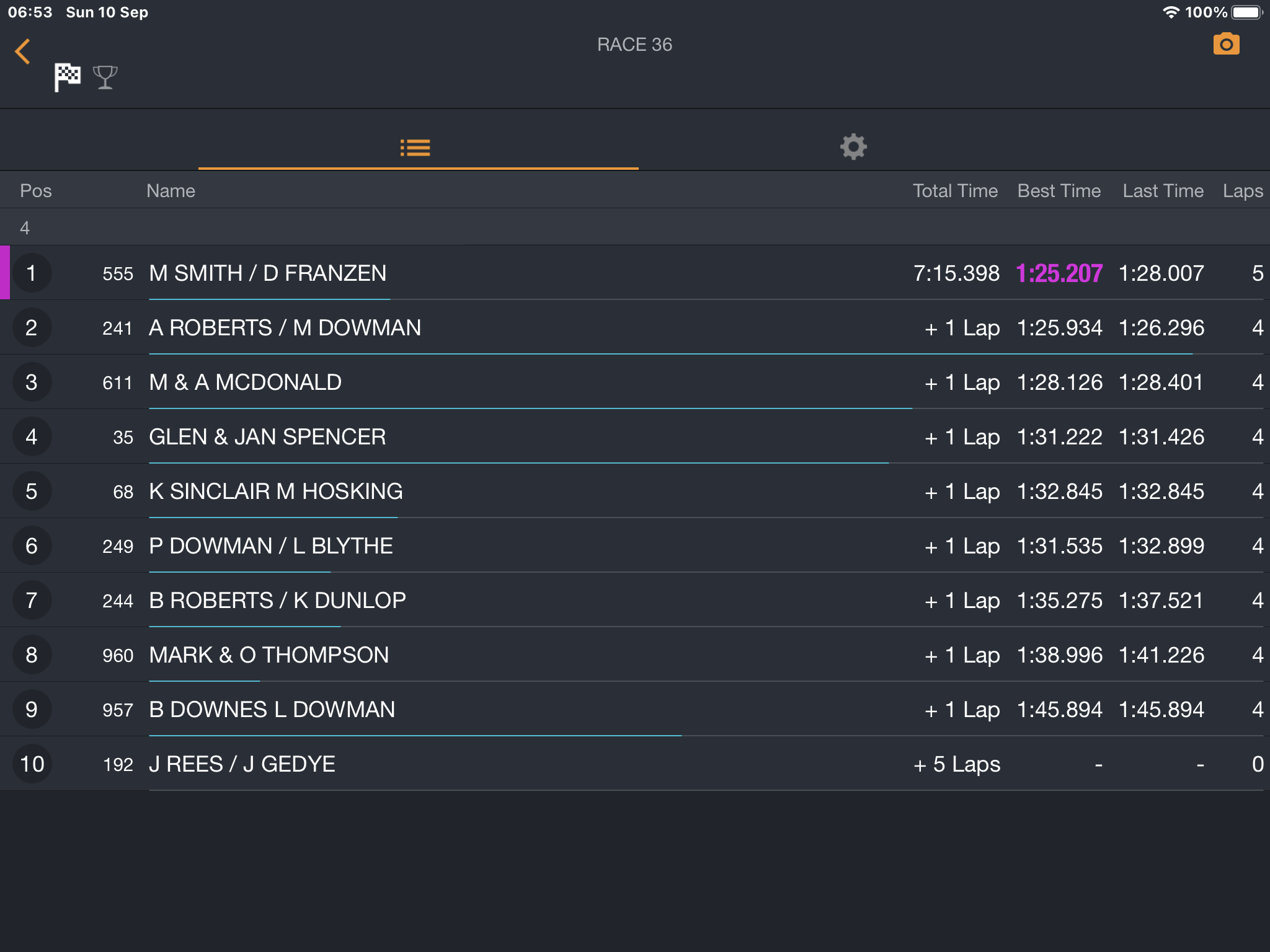
Task: Tap the Wi-Fi status icon
Action: 1170,12
